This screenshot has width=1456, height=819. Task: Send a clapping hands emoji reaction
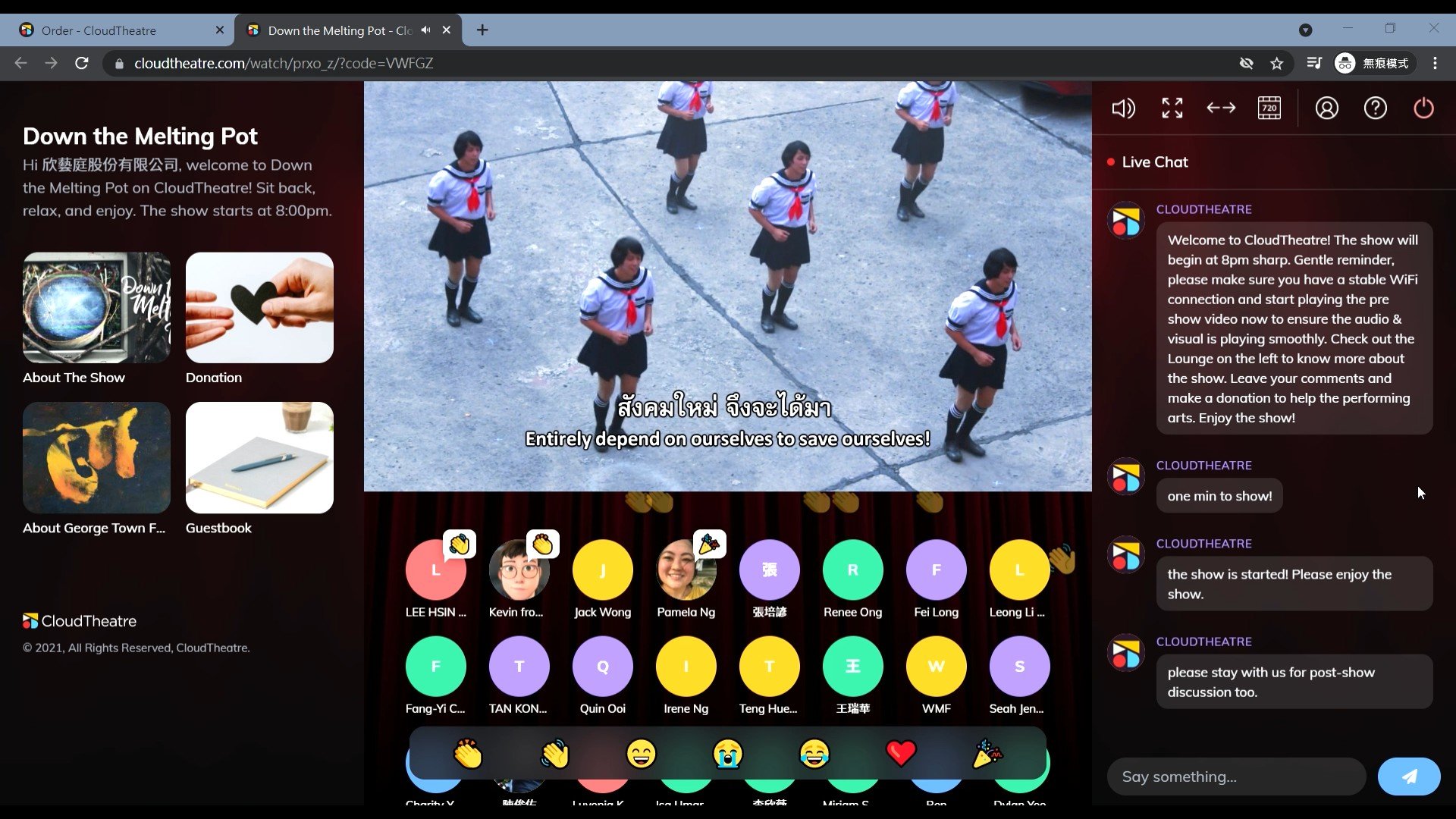tap(468, 754)
